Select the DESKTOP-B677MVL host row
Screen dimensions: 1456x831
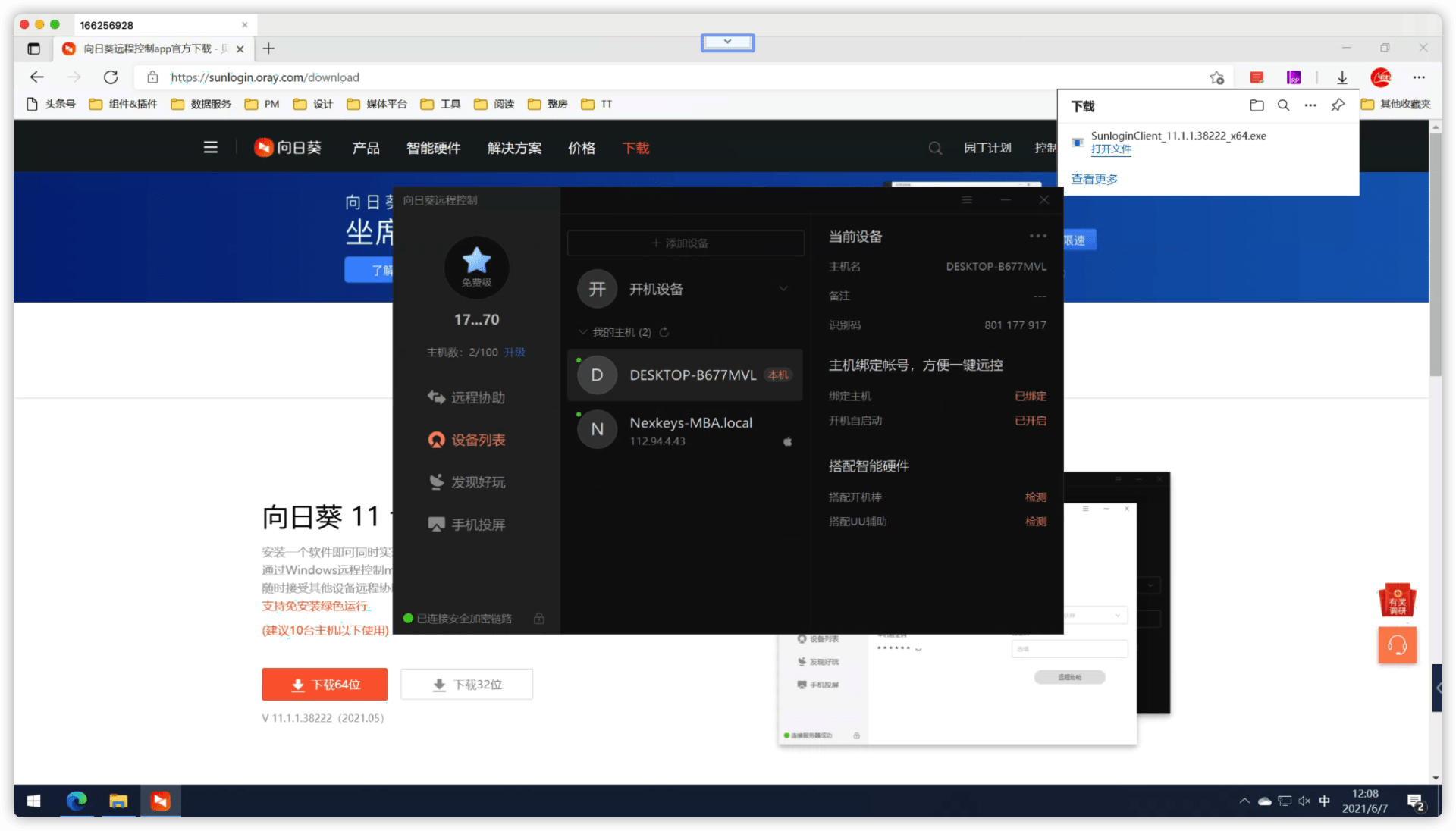[x=685, y=375]
